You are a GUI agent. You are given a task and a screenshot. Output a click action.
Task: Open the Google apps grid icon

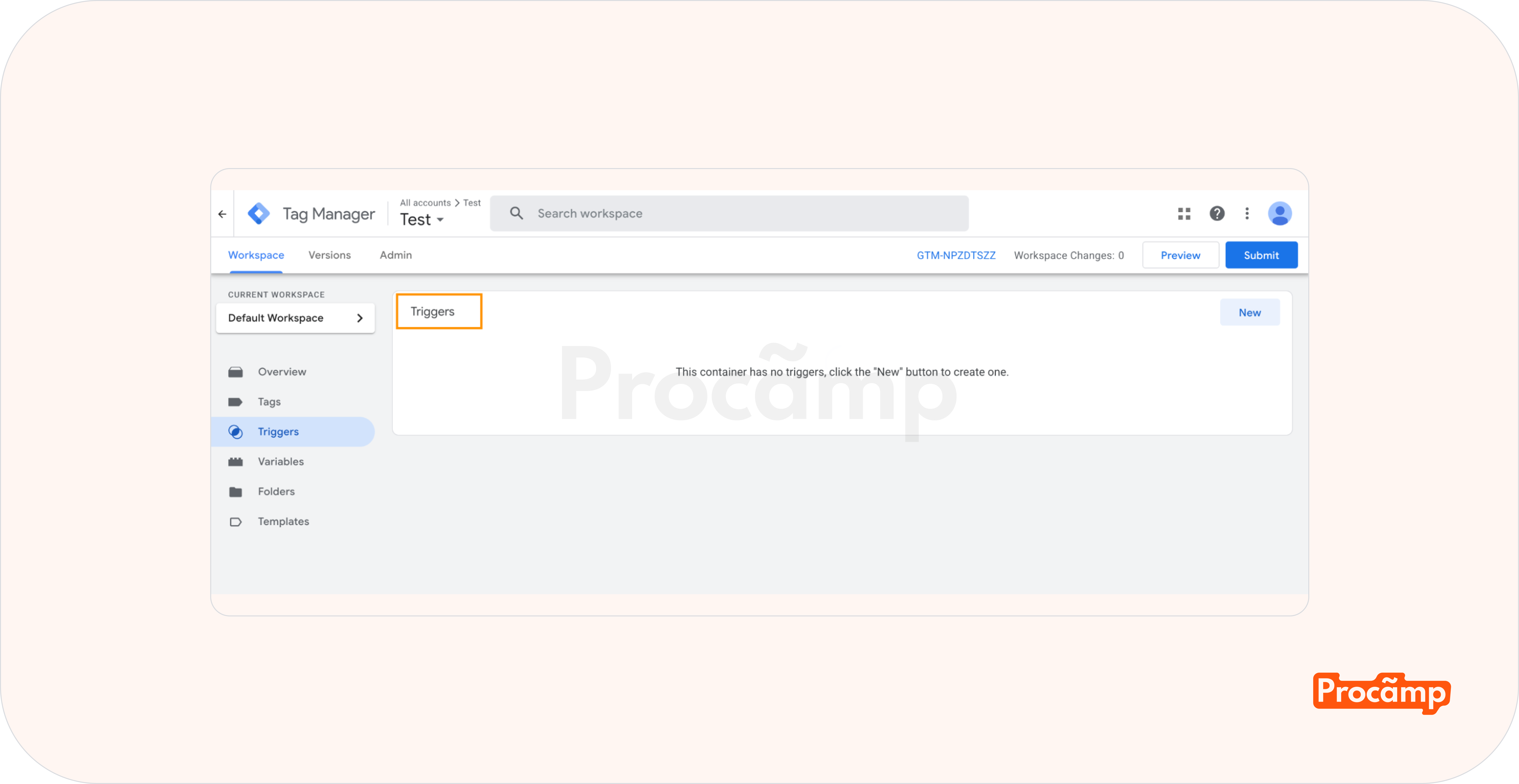pos(1184,213)
